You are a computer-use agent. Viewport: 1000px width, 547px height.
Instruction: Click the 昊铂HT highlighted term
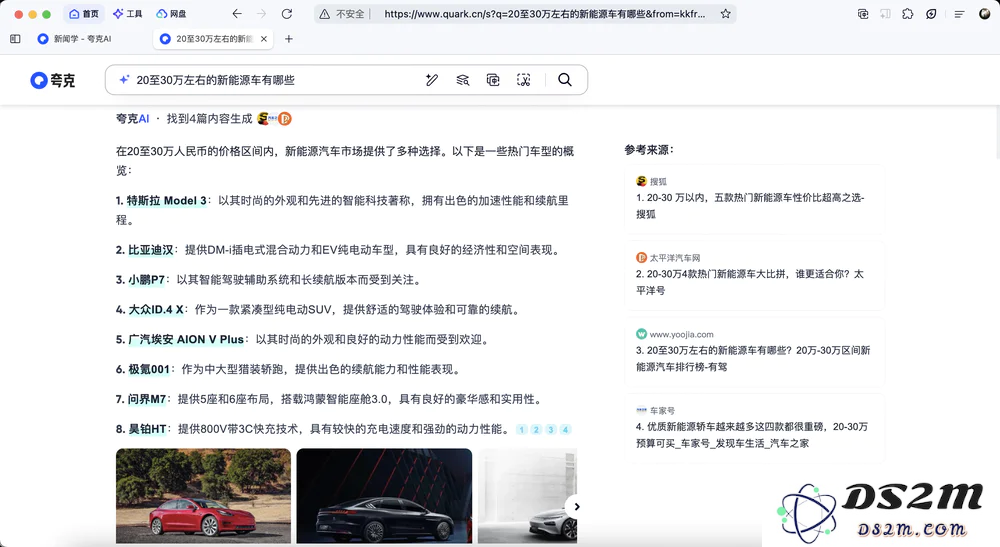coord(147,429)
